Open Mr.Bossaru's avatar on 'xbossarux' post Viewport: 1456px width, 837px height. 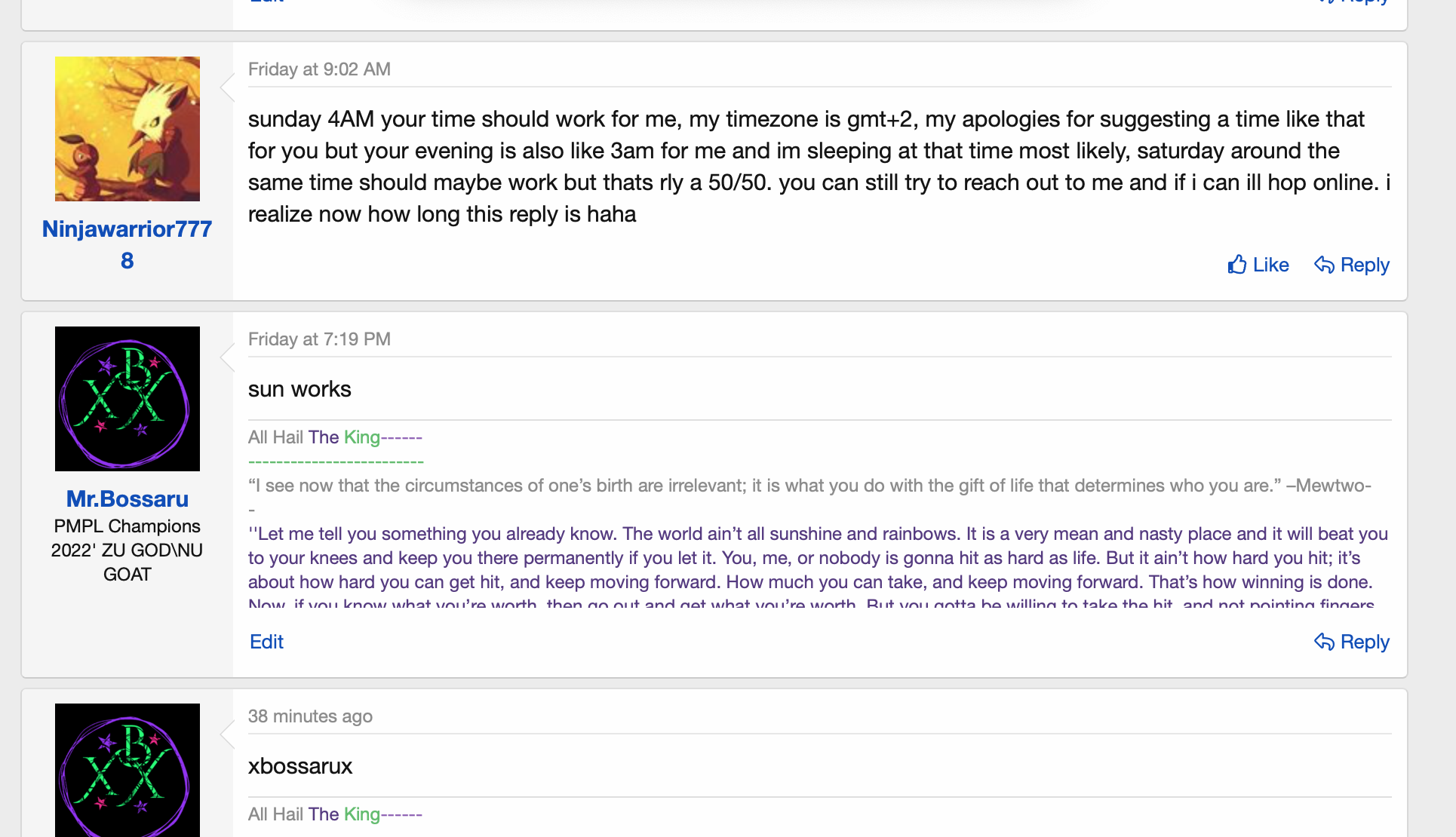point(127,769)
